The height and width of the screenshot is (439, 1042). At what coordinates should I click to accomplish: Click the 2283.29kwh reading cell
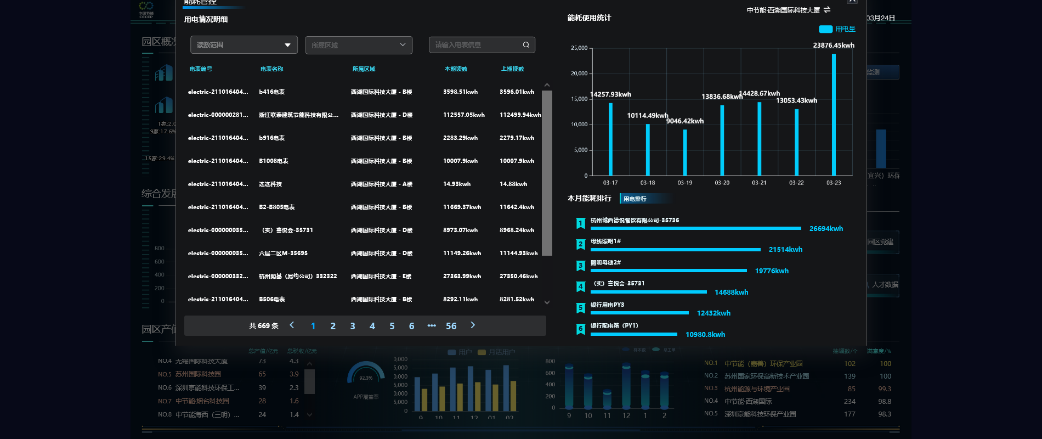point(460,138)
